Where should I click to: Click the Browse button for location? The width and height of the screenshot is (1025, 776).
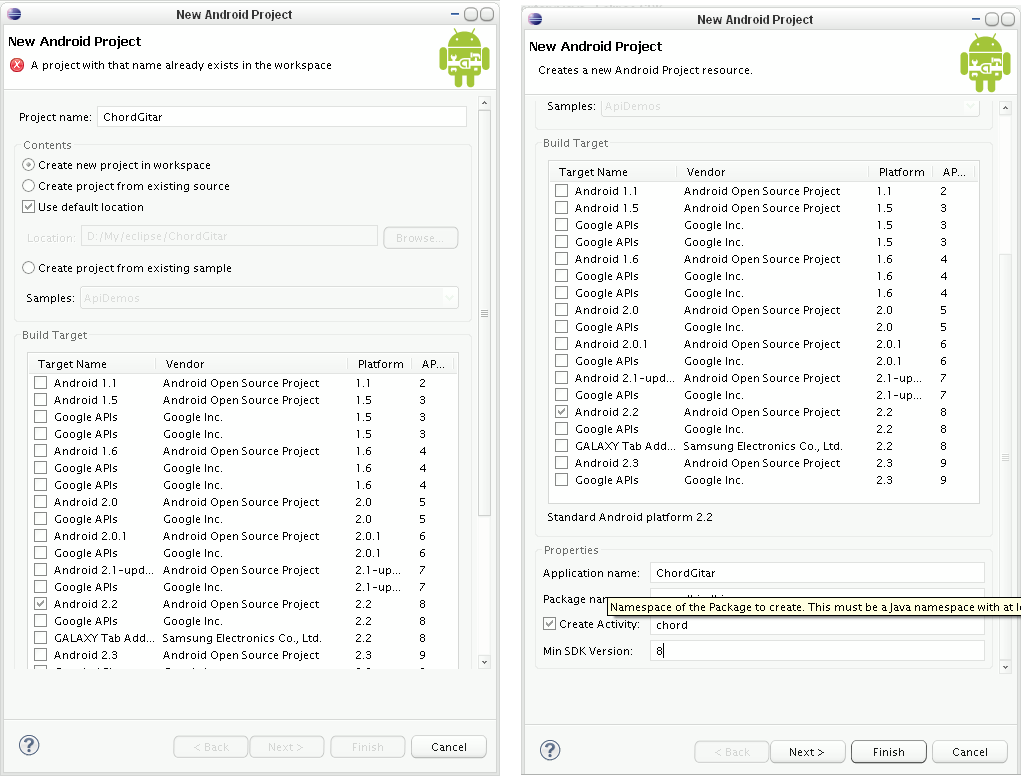[x=420, y=237]
